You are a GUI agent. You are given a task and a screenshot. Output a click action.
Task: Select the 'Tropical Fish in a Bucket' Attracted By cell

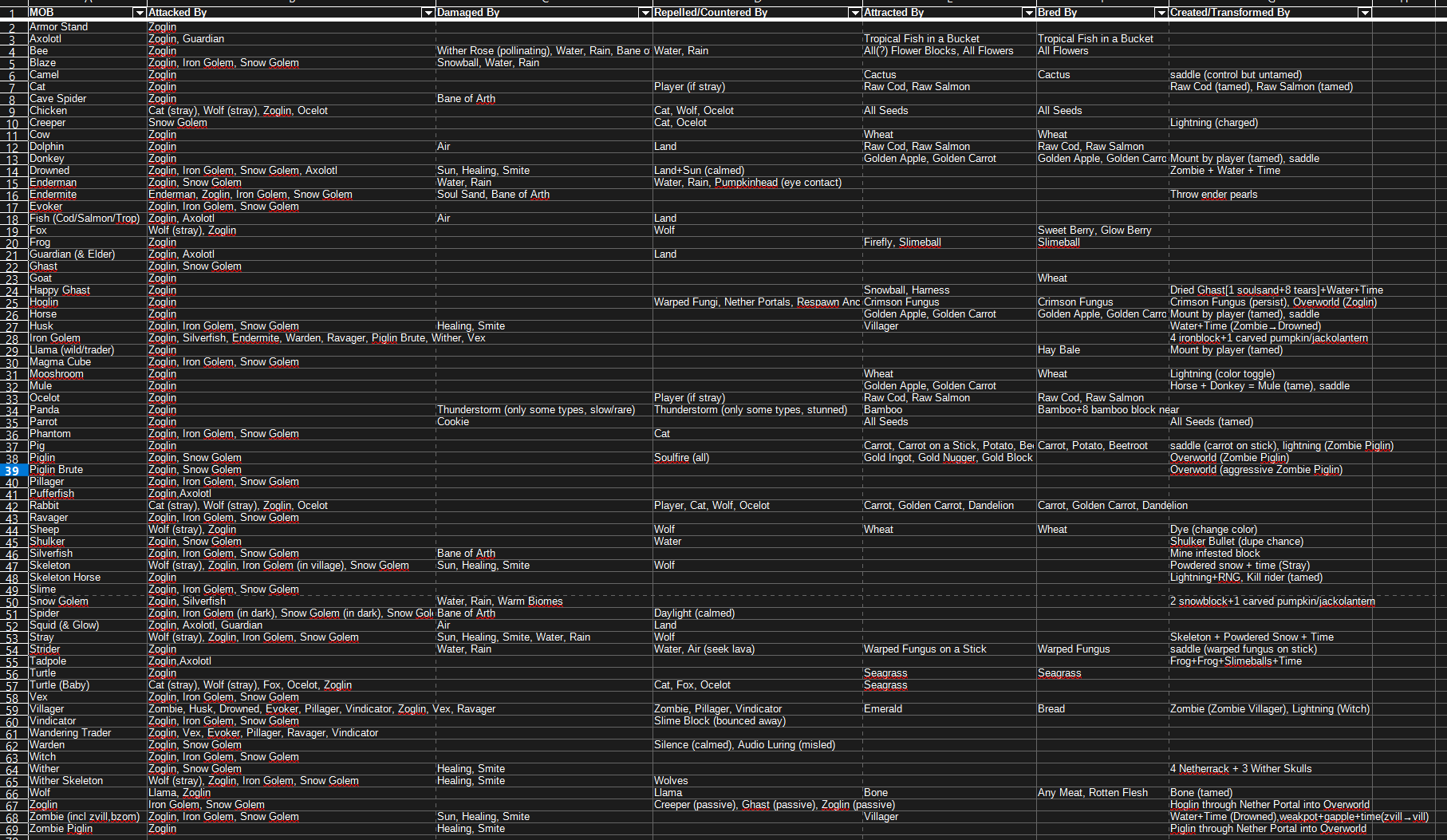pyautogui.click(x=949, y=39)
